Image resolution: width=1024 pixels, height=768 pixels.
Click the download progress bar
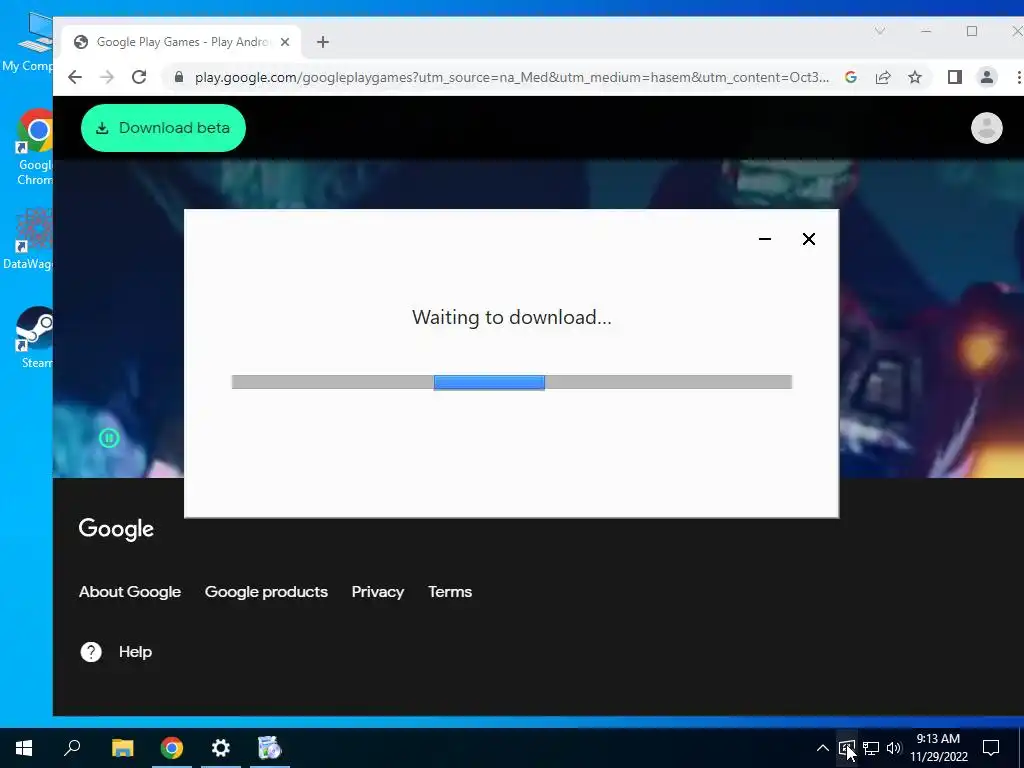pyautogui.click(x=512, y=382)
